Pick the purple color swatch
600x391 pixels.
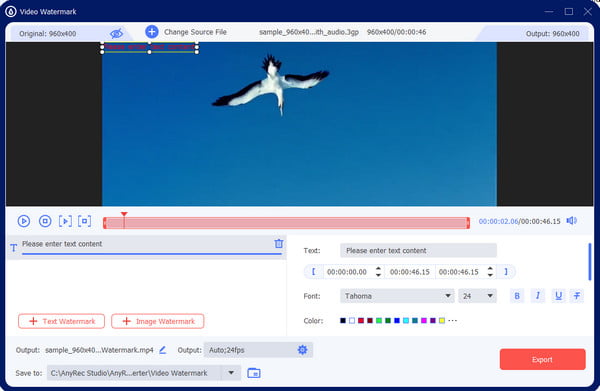433,321
